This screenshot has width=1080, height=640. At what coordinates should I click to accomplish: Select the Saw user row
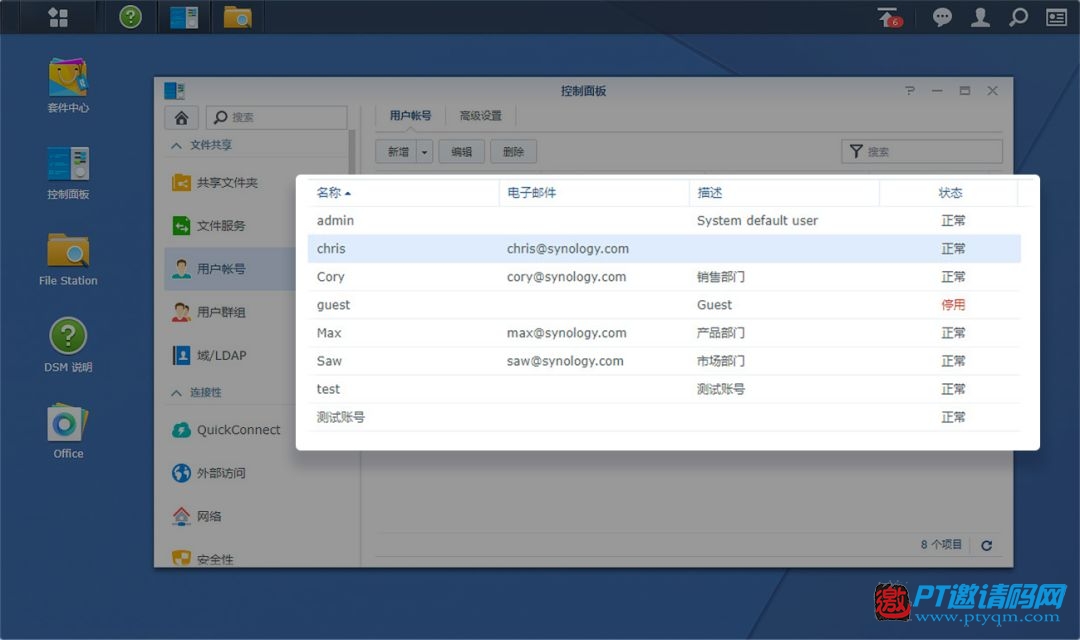coord(664,361)
